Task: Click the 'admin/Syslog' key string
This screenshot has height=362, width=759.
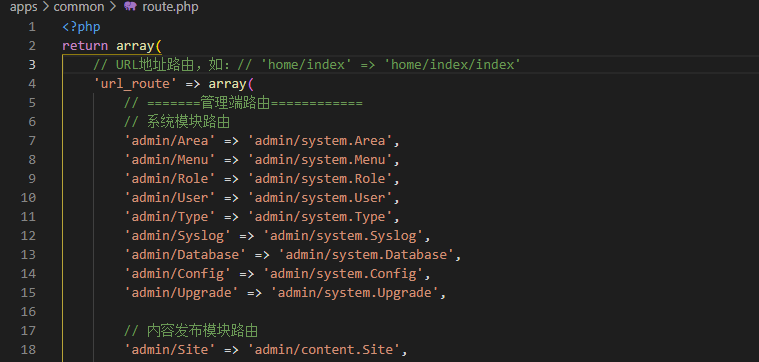Action: point(178,236)
